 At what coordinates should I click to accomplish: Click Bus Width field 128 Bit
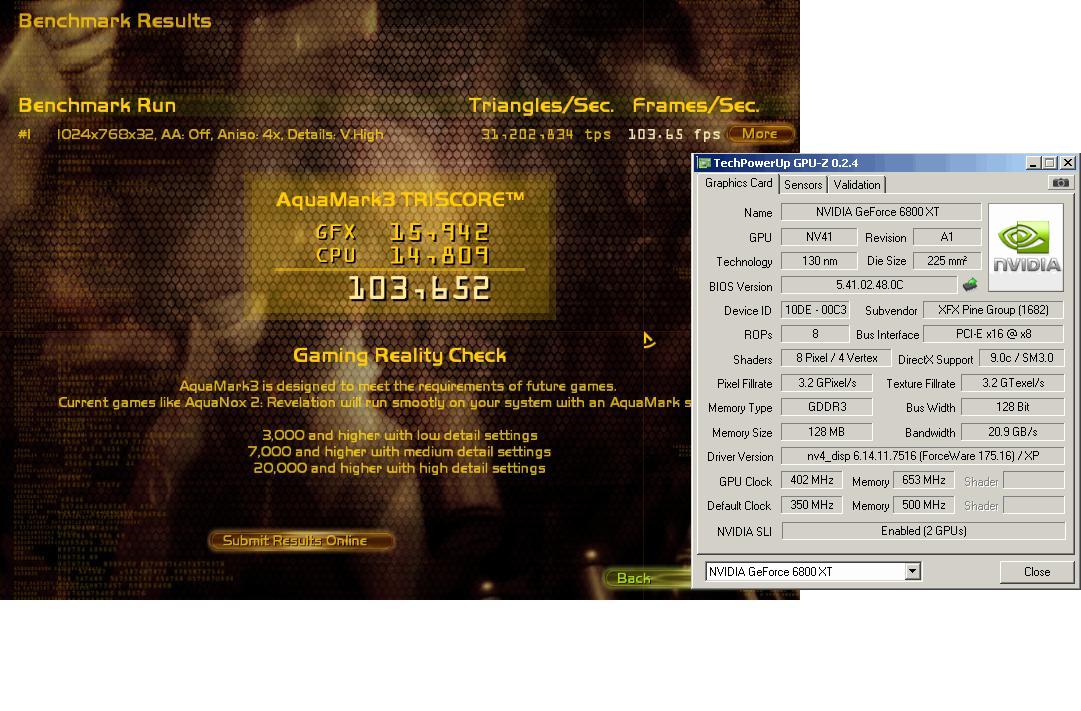(1012, 407)
